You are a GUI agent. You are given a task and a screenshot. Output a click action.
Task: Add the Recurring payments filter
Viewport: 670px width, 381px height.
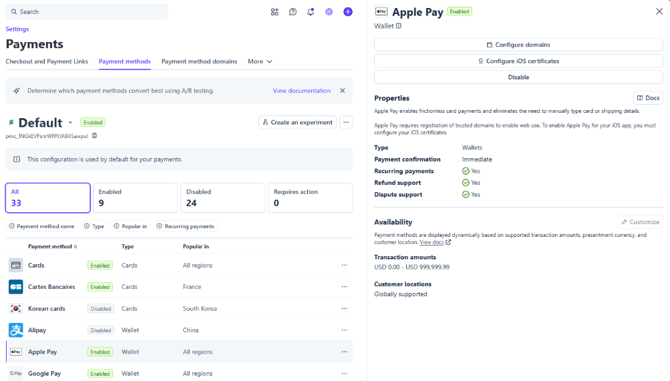pos(185,226)
